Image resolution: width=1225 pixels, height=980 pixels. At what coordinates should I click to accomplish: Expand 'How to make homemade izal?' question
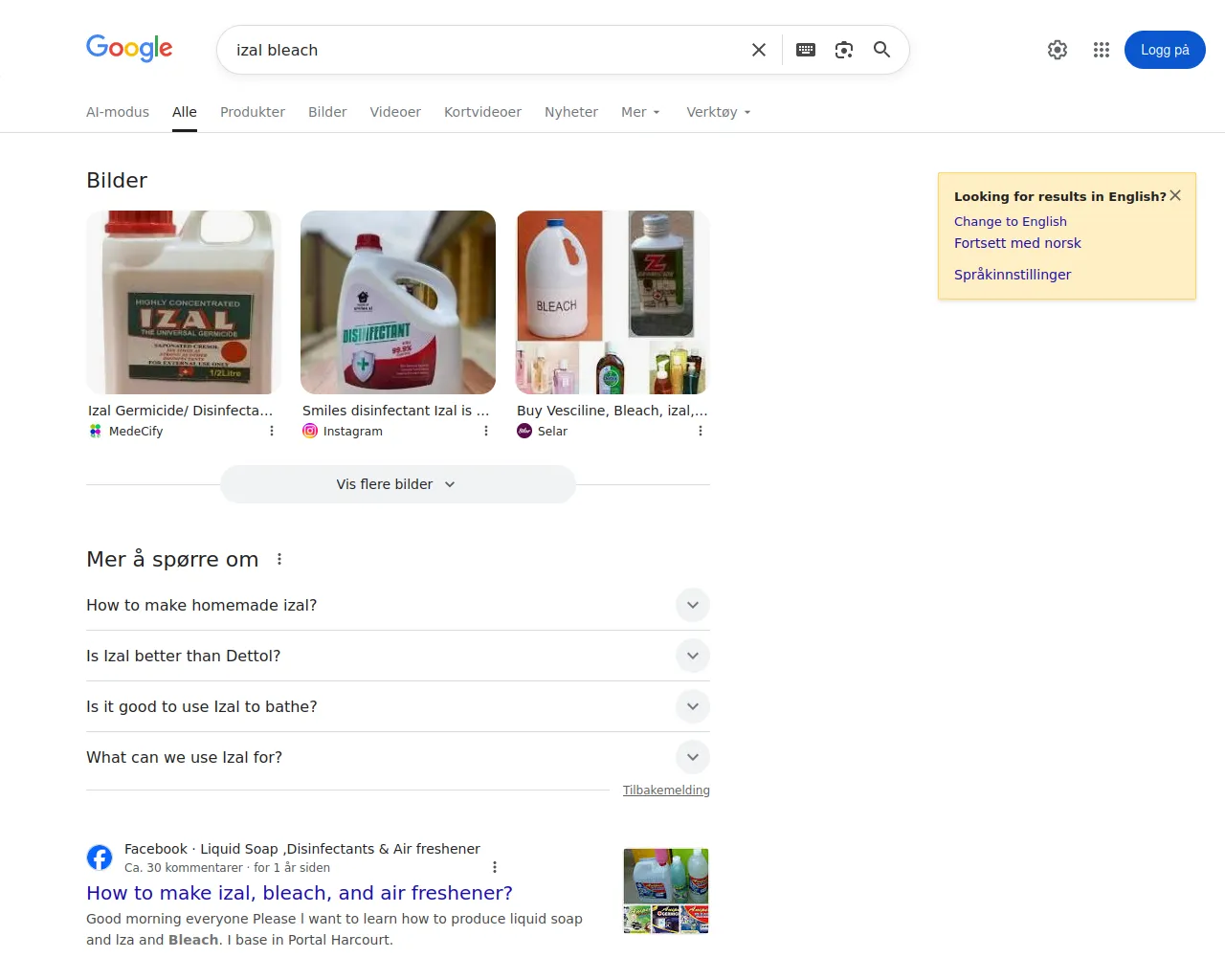[x=398, y=605]
